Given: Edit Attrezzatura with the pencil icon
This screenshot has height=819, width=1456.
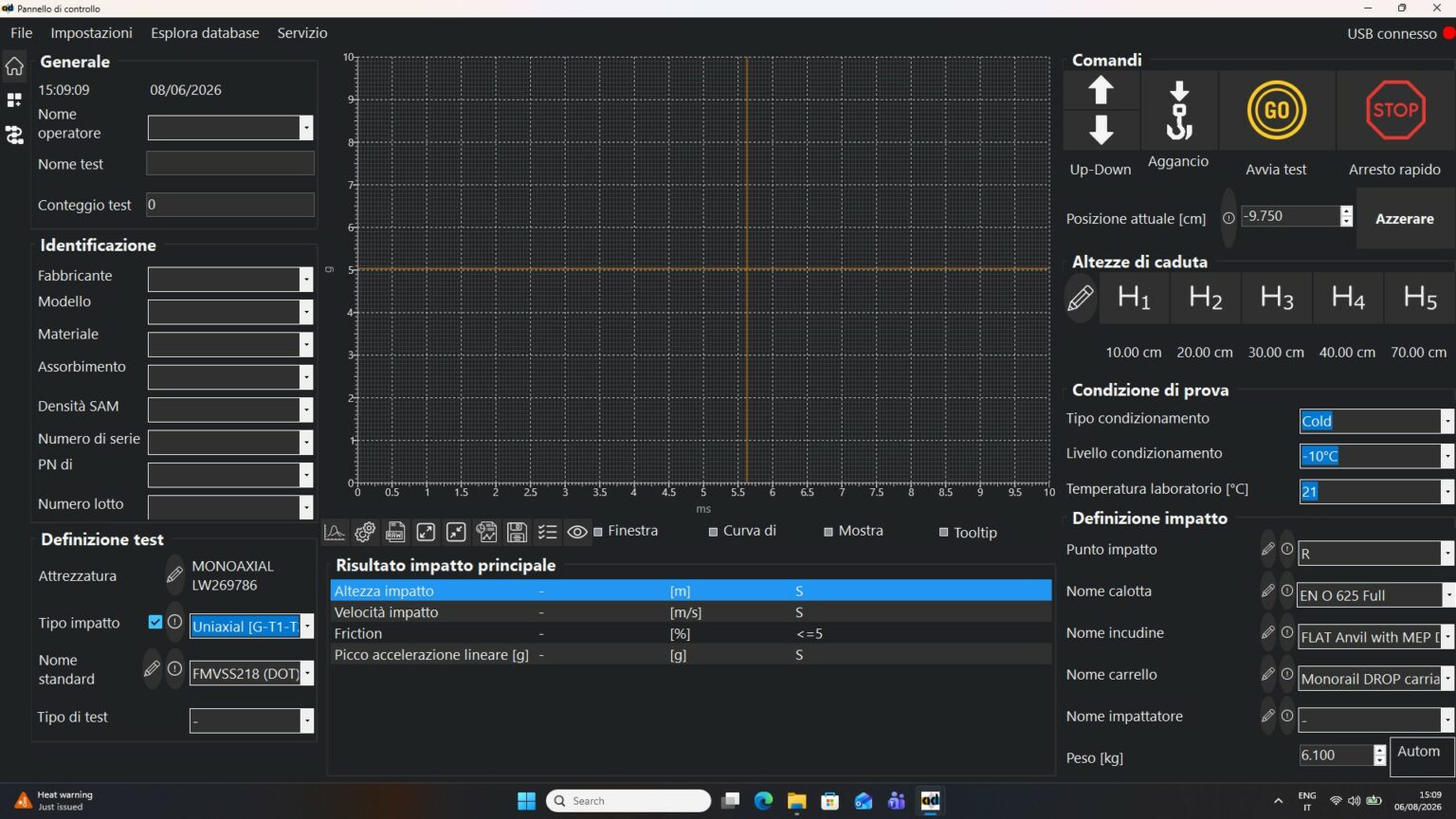Looking at the screenshot, I should click(174, 574).
